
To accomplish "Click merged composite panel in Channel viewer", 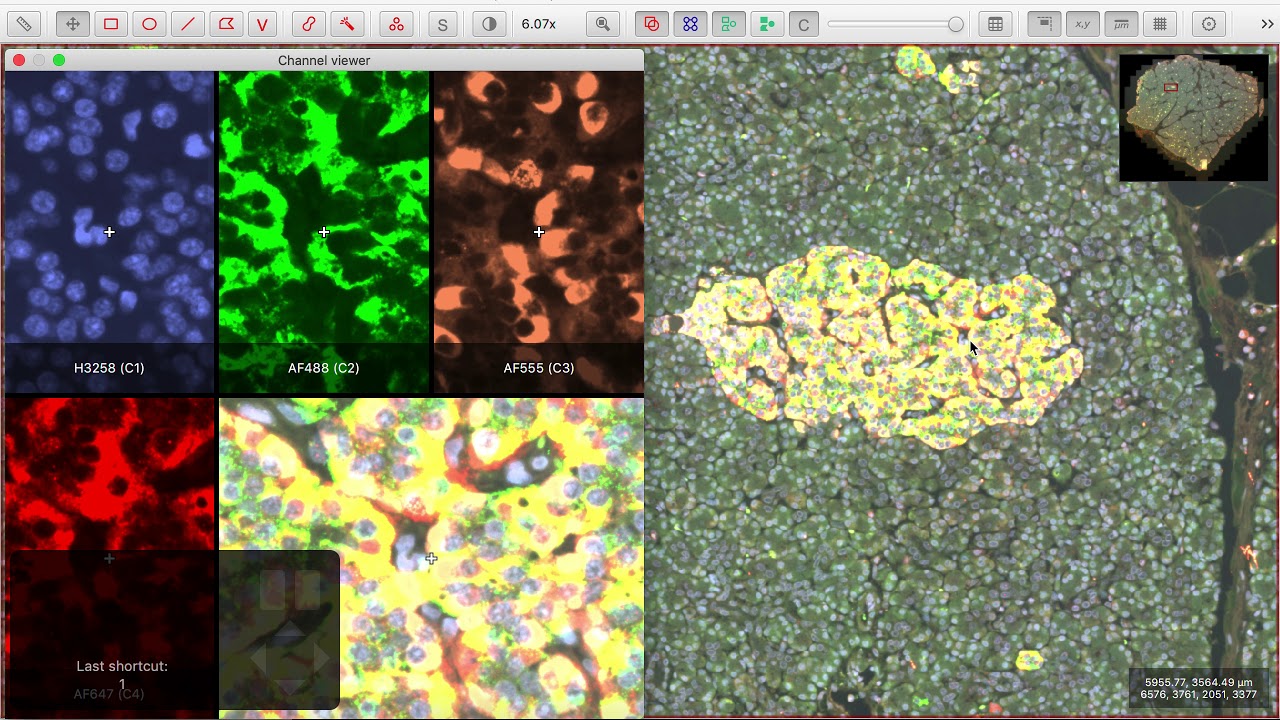I will click(431, 557).
